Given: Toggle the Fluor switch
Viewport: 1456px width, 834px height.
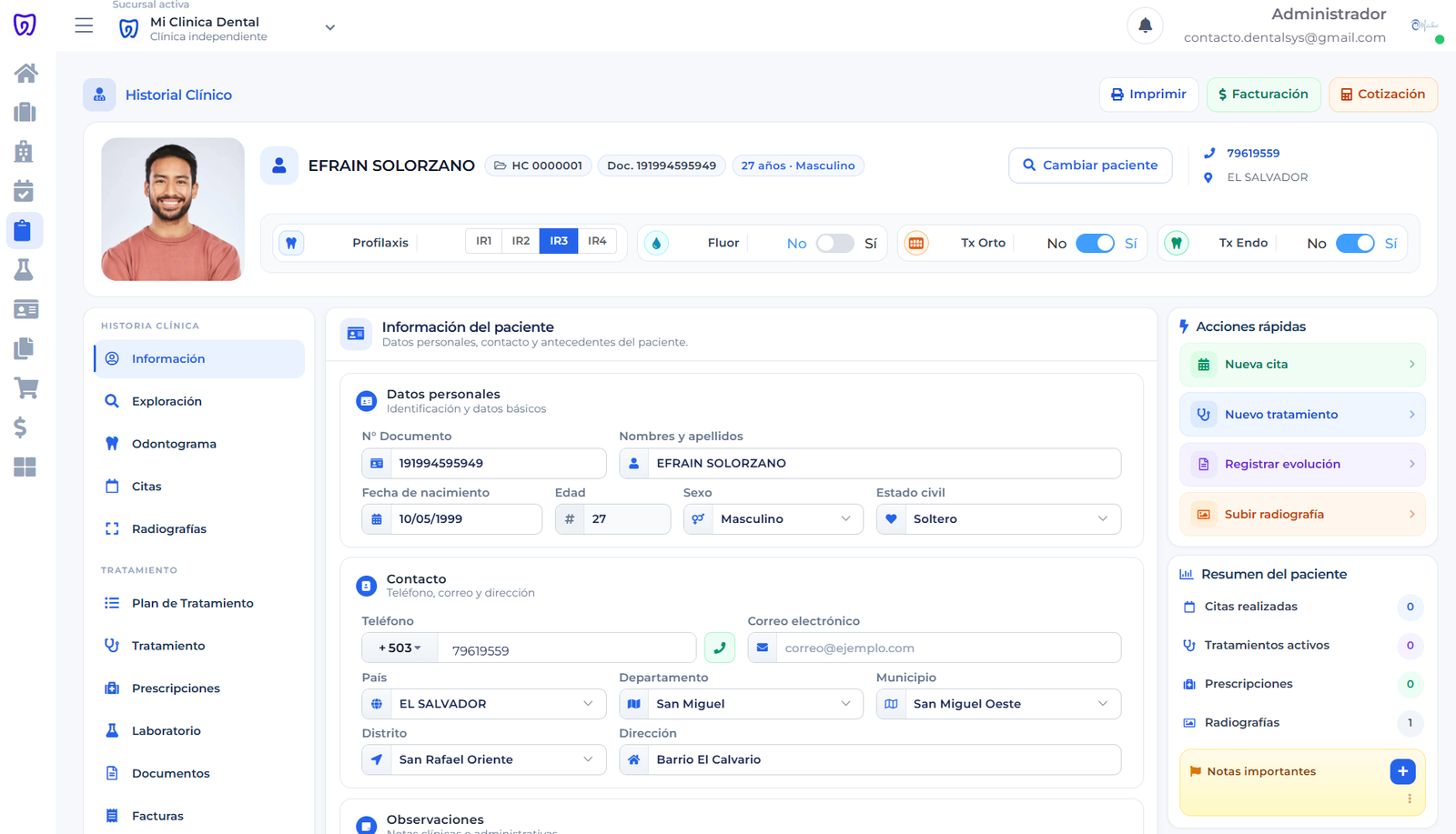Looking at the screenshot, I should 834,243.
